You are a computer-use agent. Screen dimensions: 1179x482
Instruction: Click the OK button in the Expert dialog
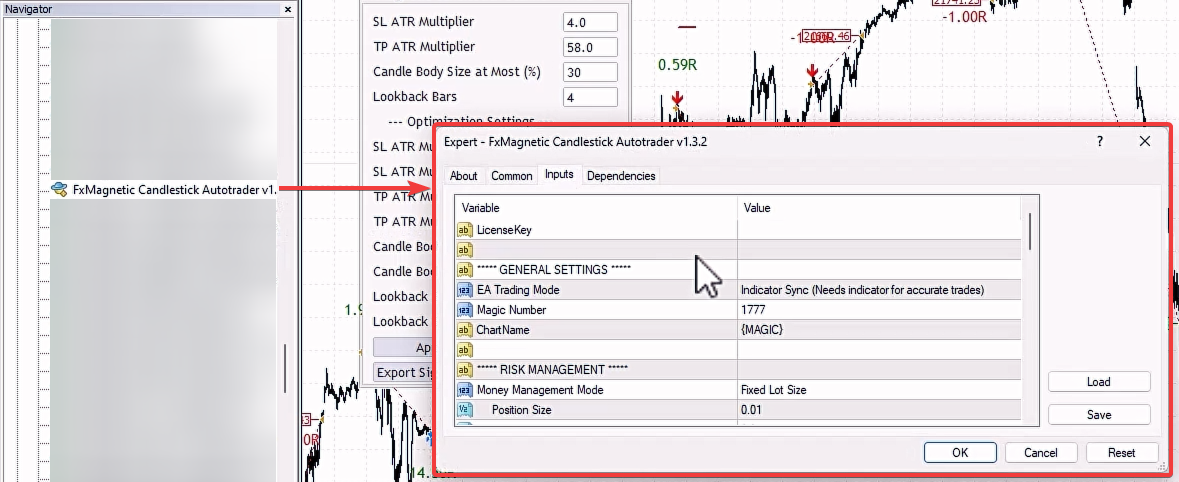960,453
